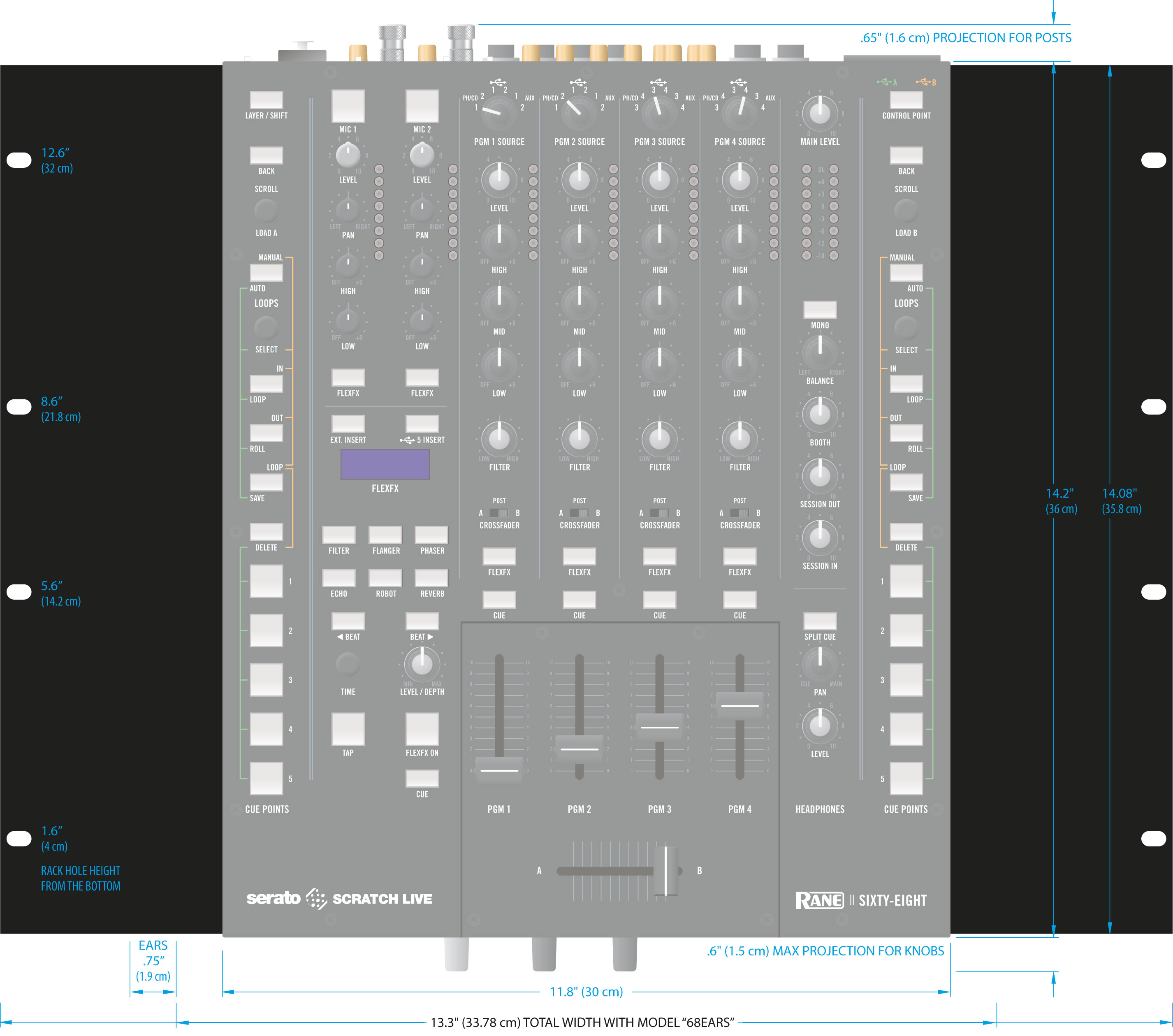Click the MIC 1 button
1173x1036 pixels.
pos(348,106)
